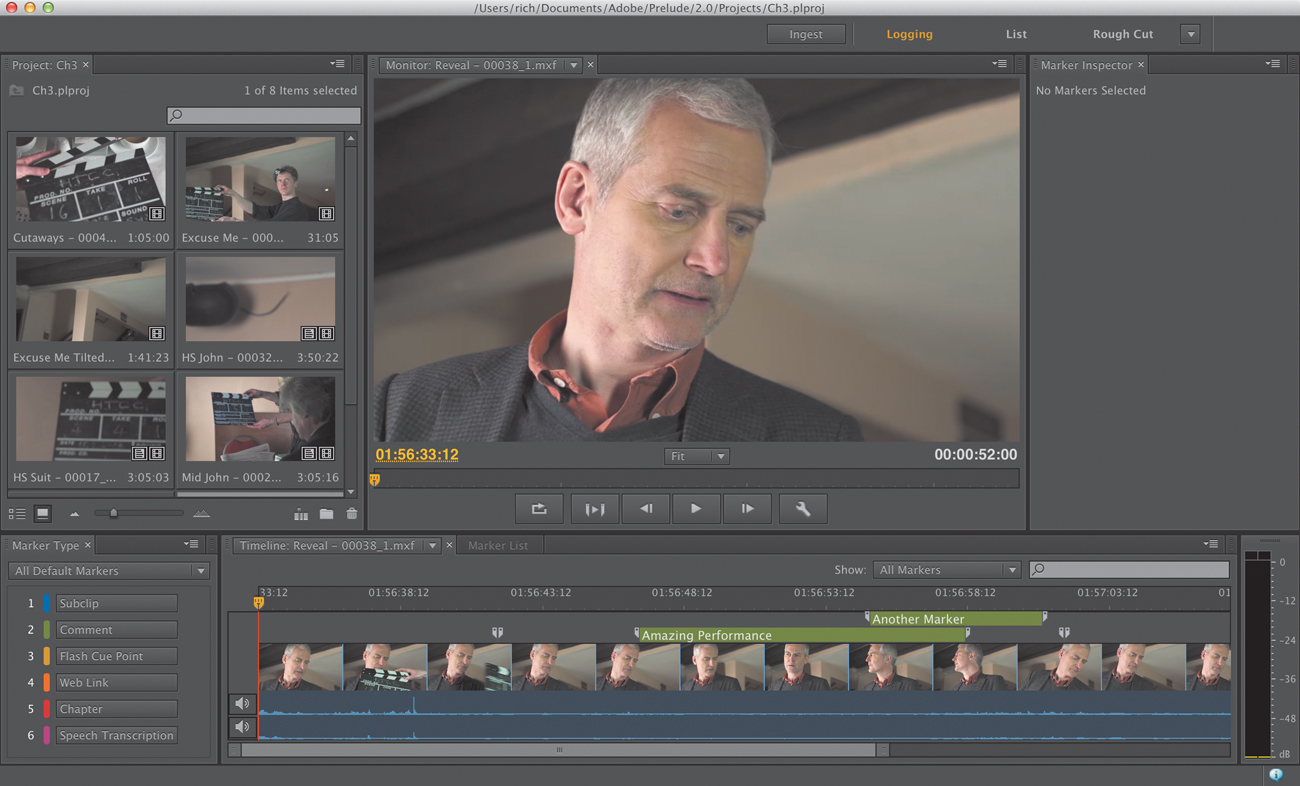Close the Marker Inspector tab
The image size is (1300, 786).
coord(1141,65)
